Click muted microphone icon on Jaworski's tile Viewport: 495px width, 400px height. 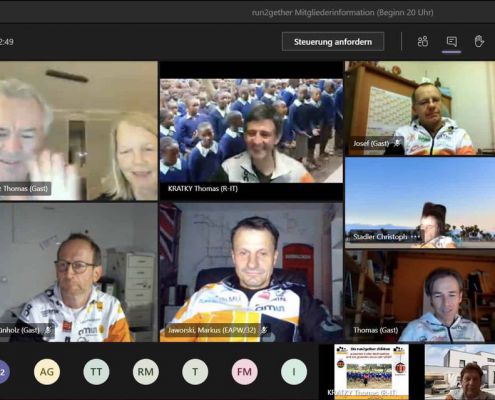264,330
